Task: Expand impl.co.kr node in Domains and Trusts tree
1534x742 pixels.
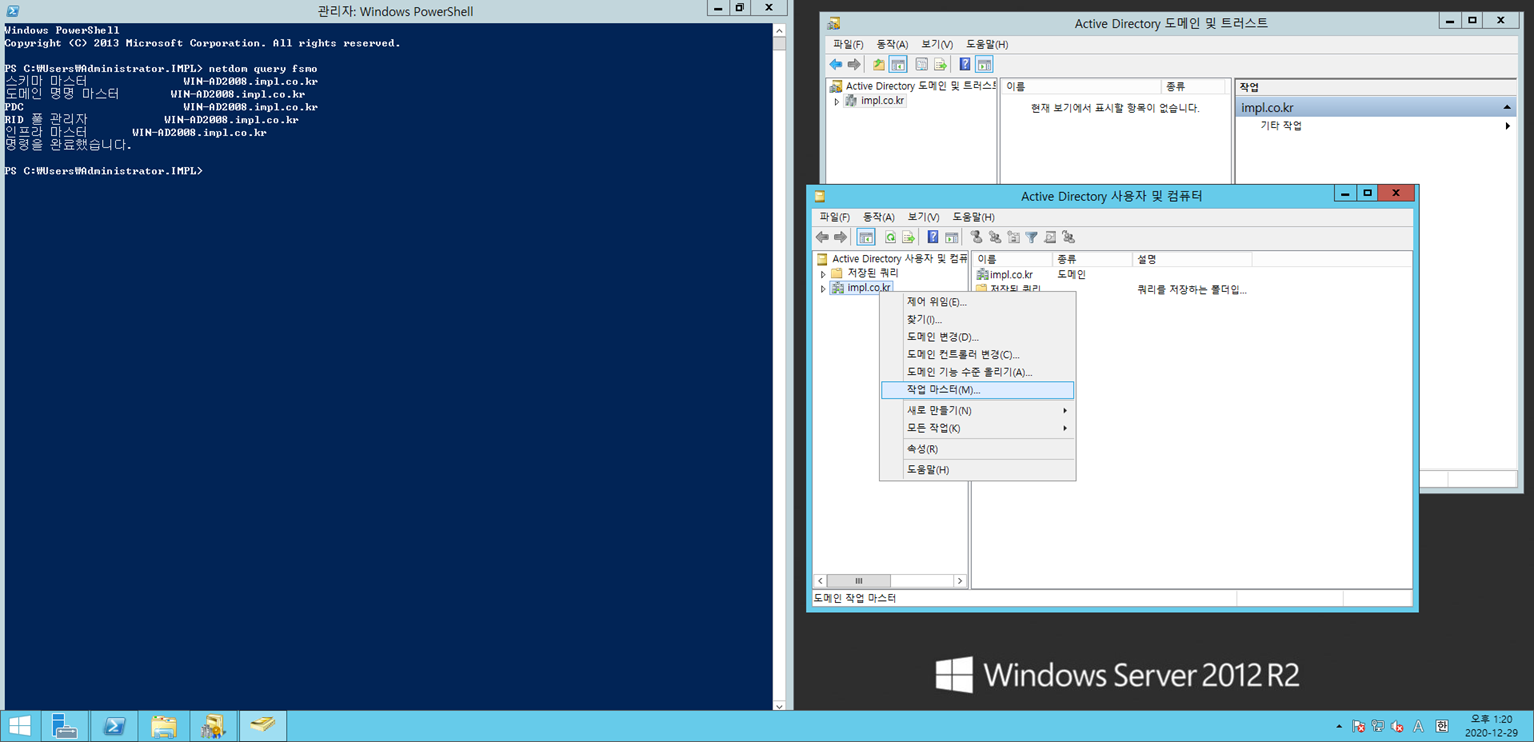Action: click(x=837, y=101)
